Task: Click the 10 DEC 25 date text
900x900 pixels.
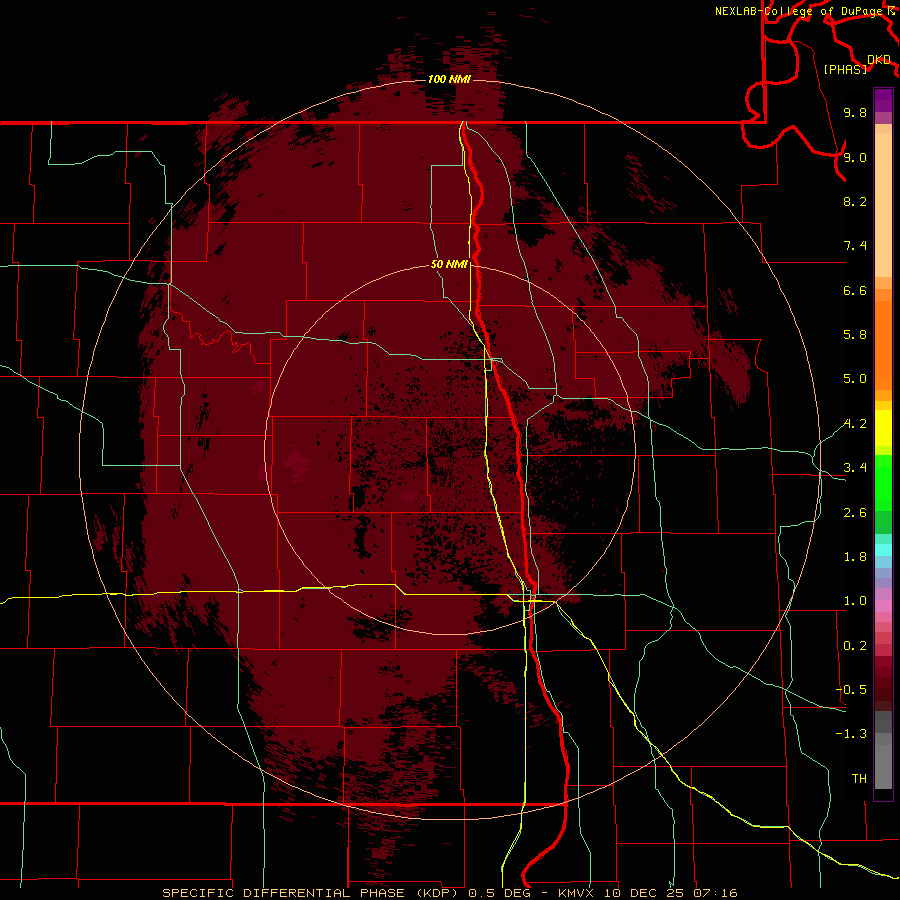Action: [642, 893]
